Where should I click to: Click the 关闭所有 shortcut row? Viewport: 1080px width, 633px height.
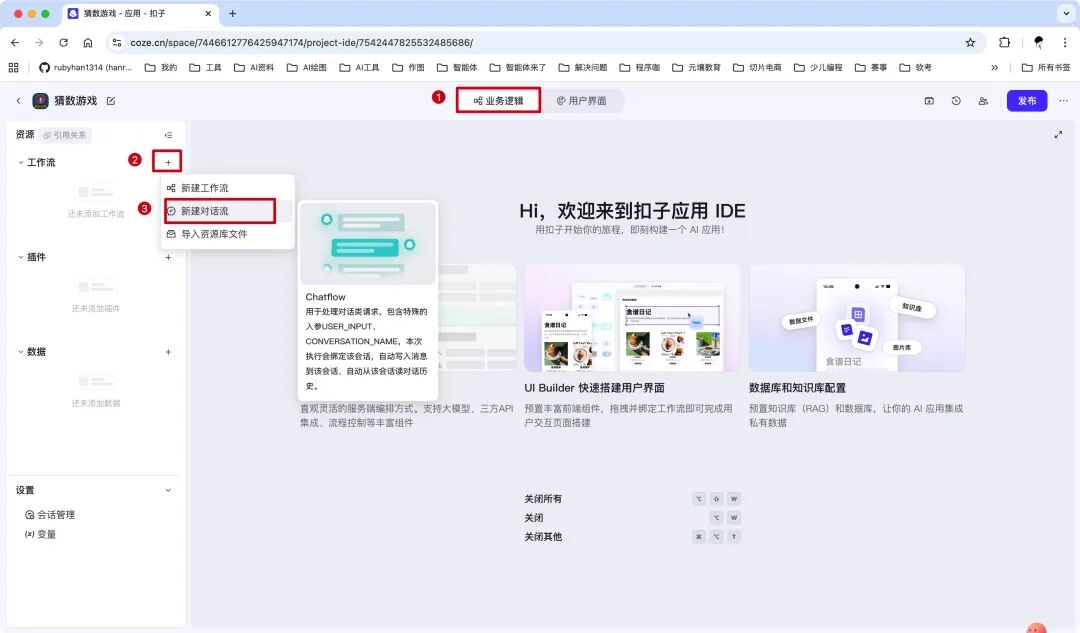[632, 499]
